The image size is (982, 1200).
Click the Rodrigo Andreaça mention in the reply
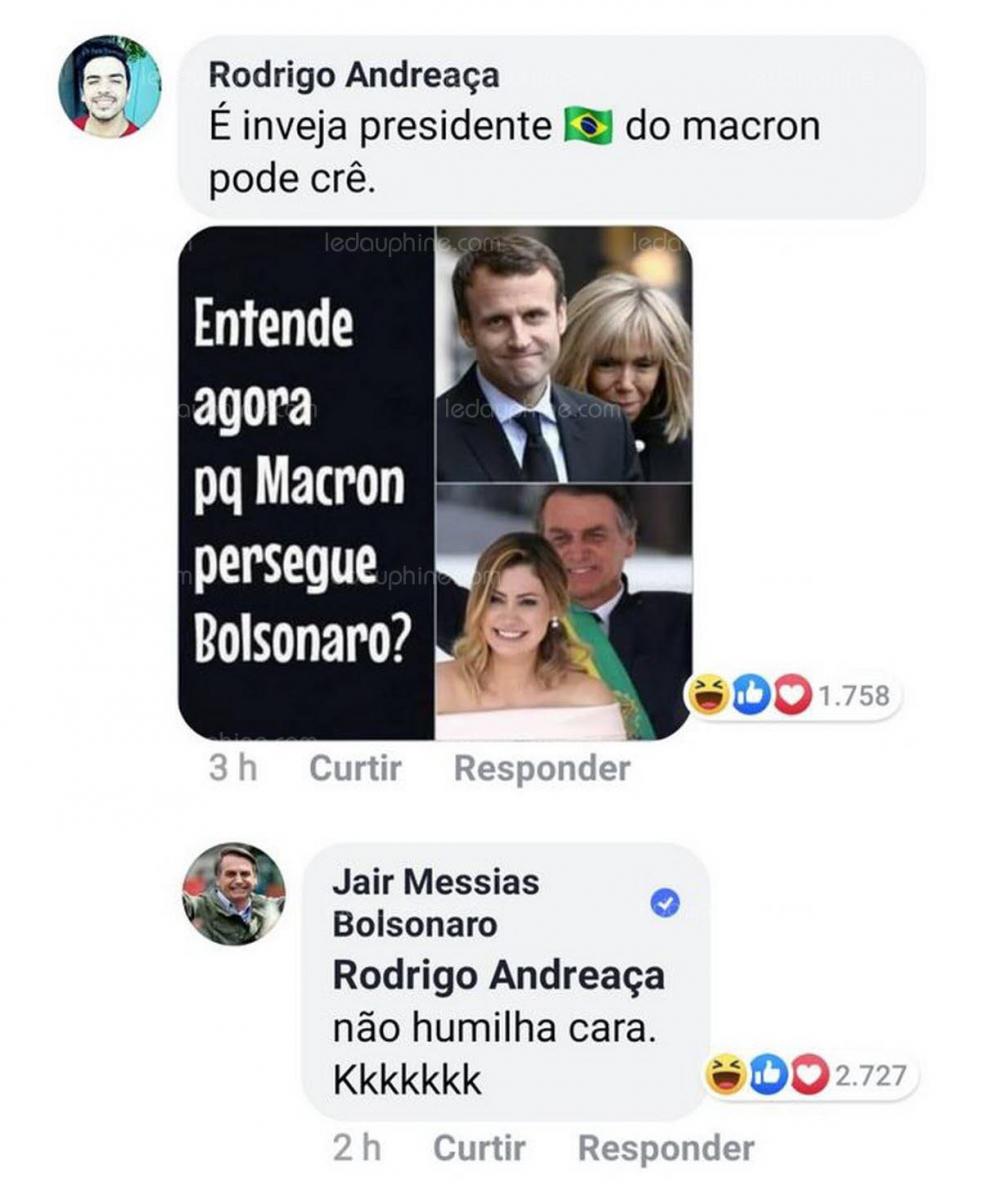point(498,976)
